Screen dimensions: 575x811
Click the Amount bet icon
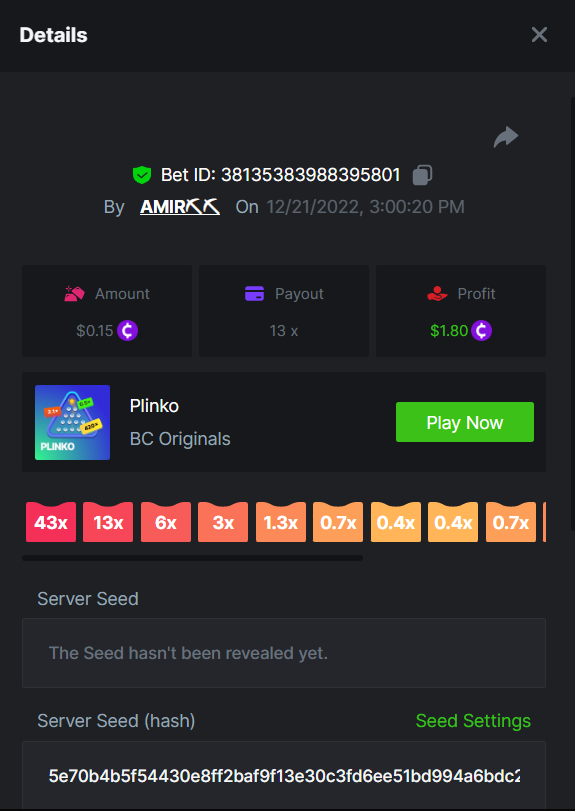[74, 294]
